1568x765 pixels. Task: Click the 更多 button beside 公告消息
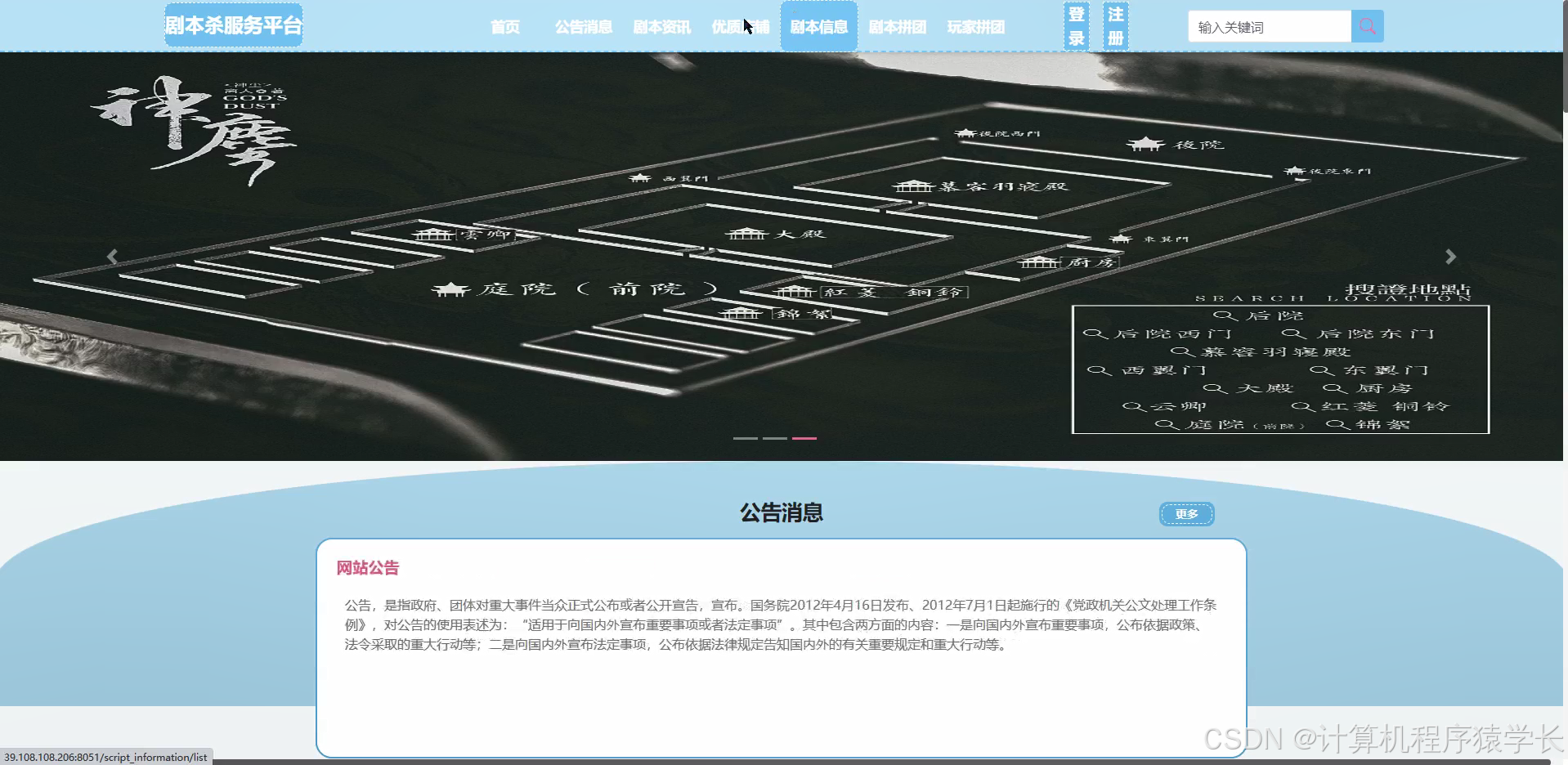1187,514
